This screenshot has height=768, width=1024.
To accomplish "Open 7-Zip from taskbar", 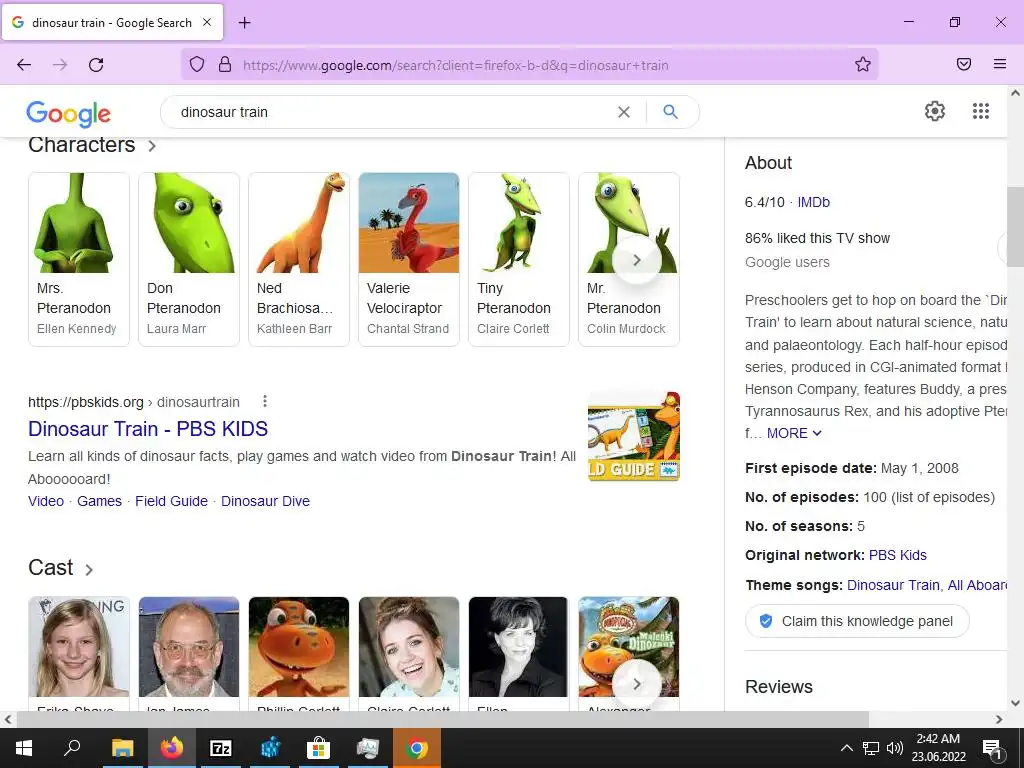I will coord(221,748).
